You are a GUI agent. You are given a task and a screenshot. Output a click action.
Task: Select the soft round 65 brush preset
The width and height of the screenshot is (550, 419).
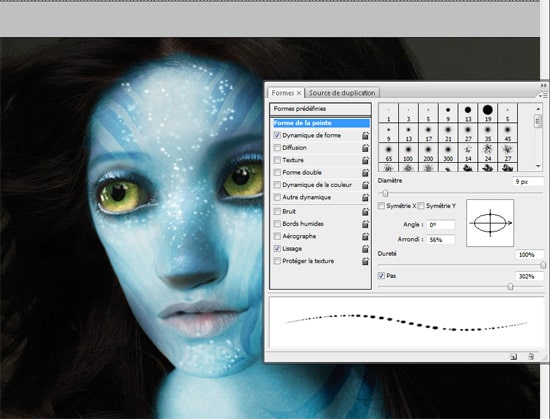(388, 153)
